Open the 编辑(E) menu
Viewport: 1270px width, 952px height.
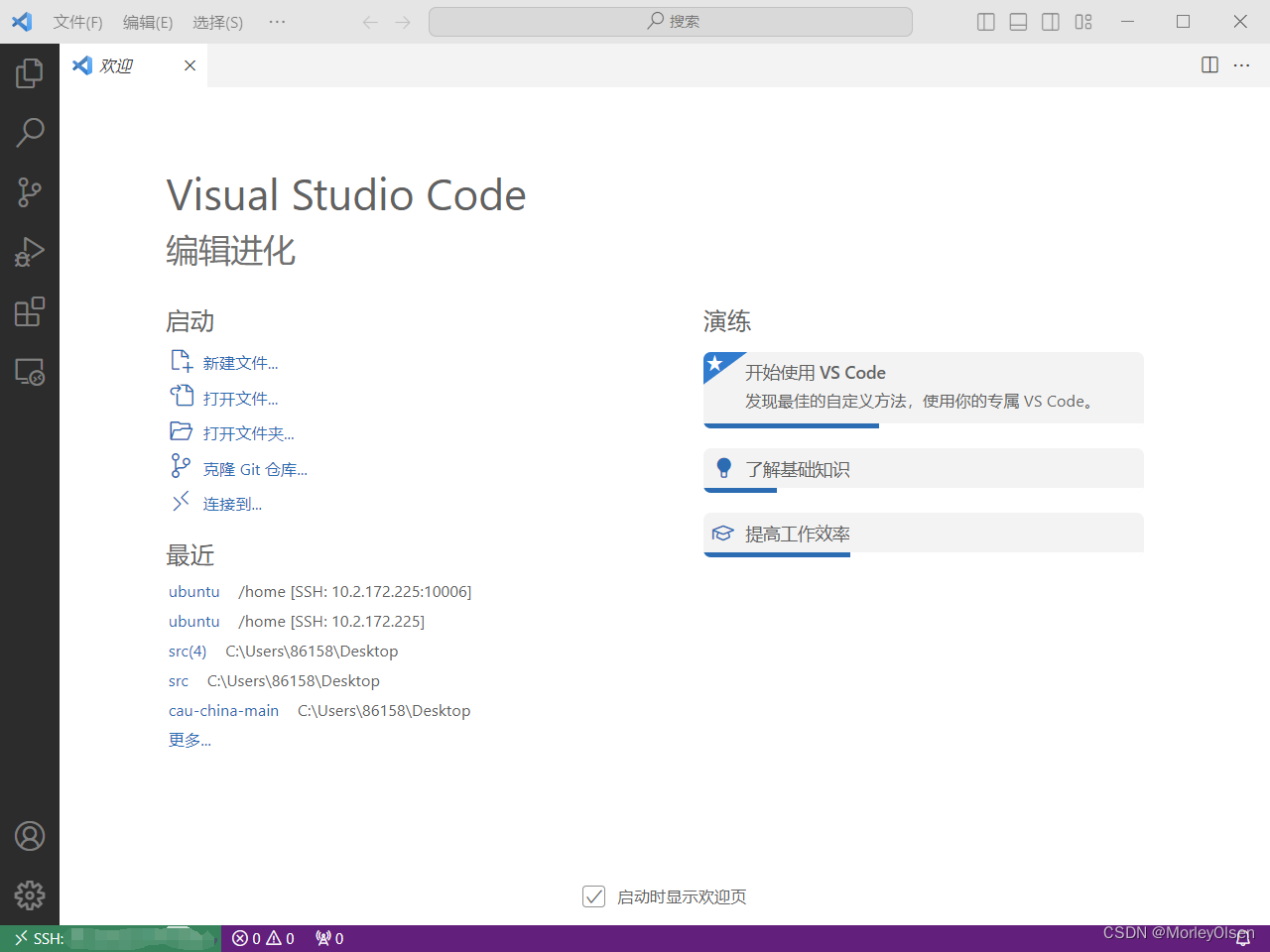(x=148, y=22)
